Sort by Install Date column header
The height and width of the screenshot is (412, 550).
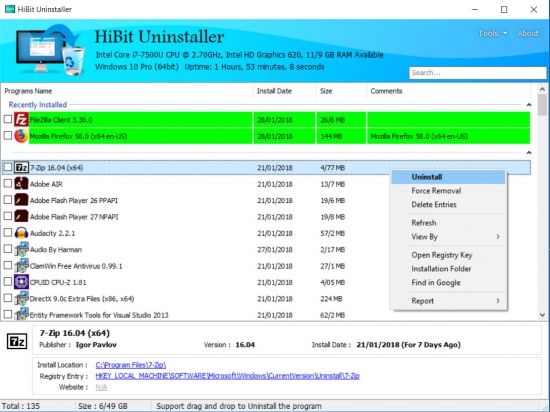284,91
